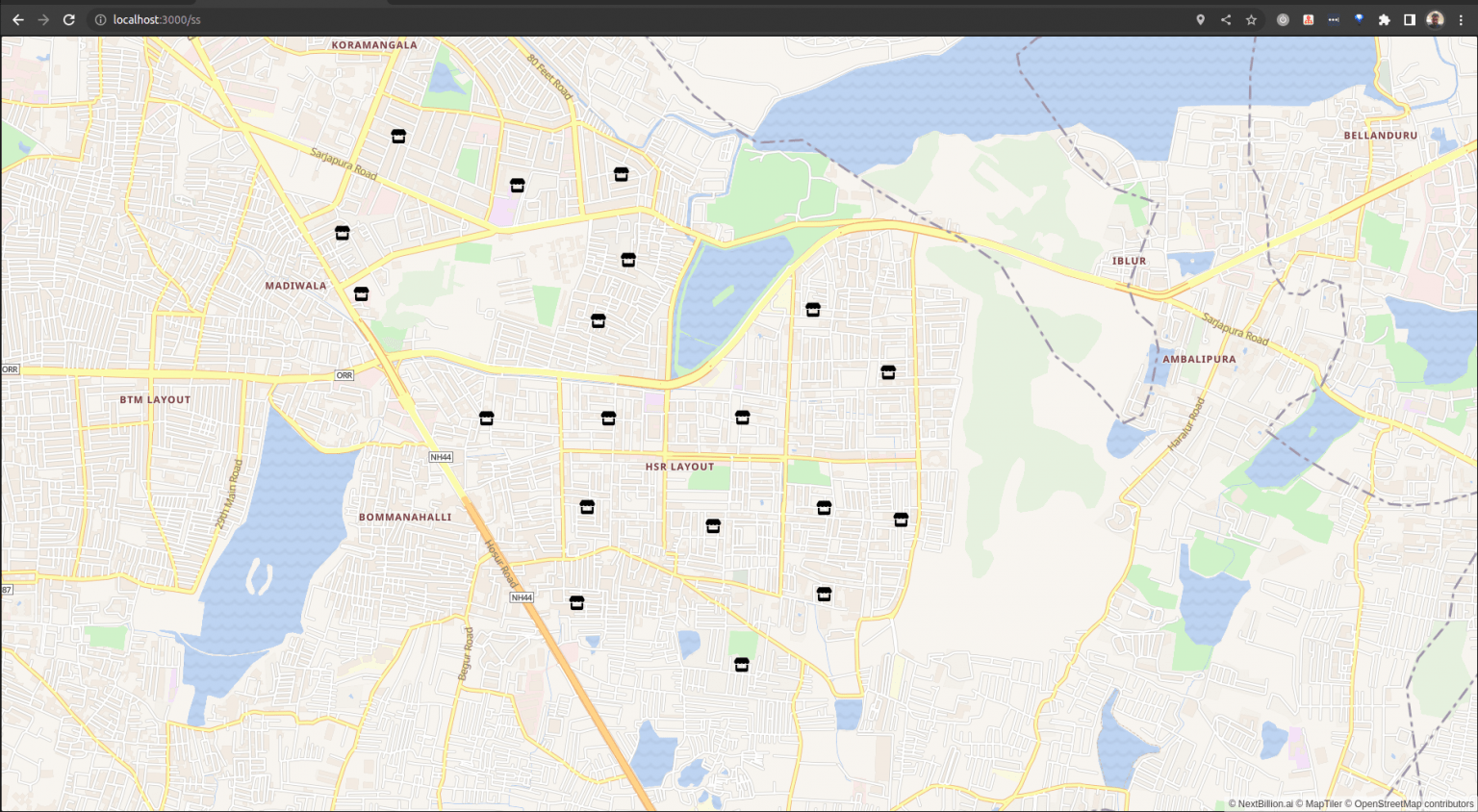View site information for localhost
1478x812 pixels.
click(x=100, y=19)
